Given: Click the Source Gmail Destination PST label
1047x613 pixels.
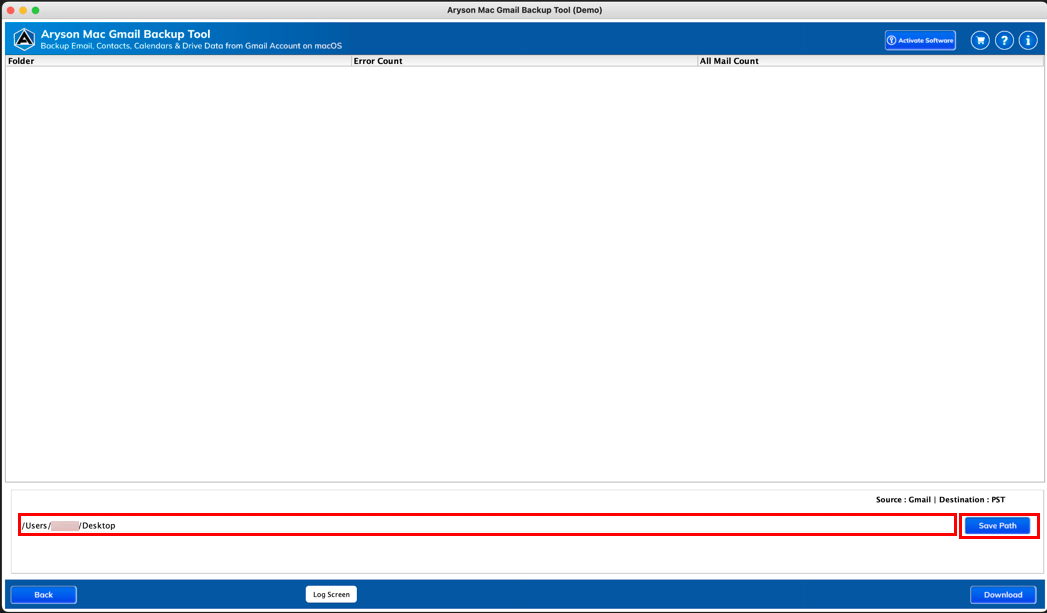Looking at the screenshot, I should tap(940, 499).
